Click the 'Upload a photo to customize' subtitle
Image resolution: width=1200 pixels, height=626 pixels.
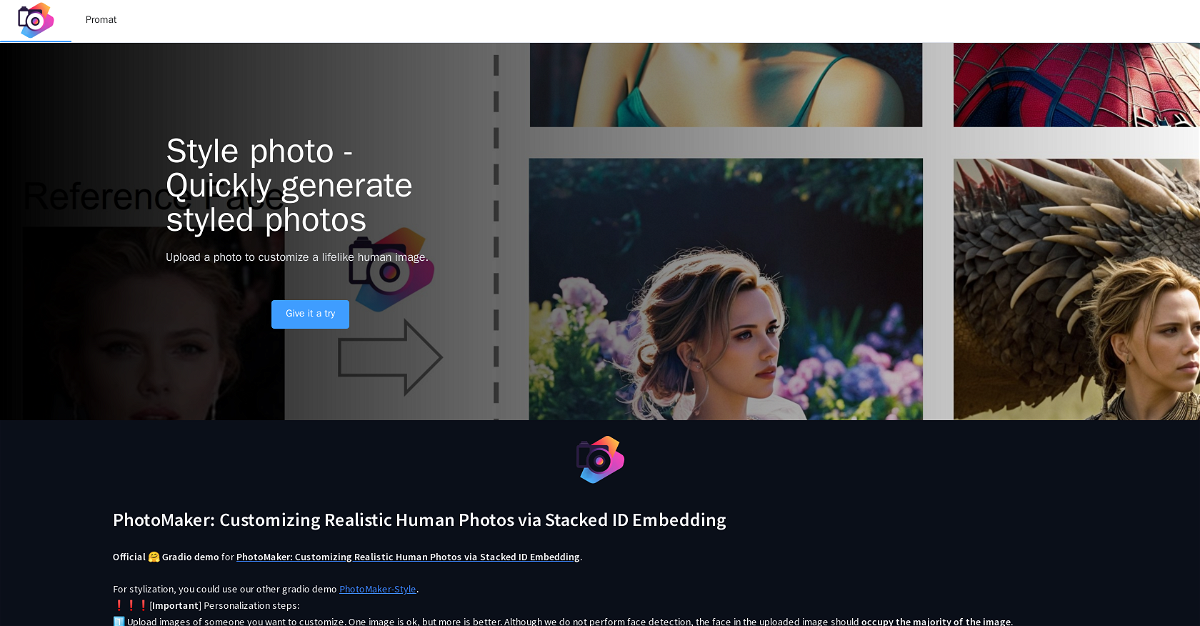[x=297, y=257]
